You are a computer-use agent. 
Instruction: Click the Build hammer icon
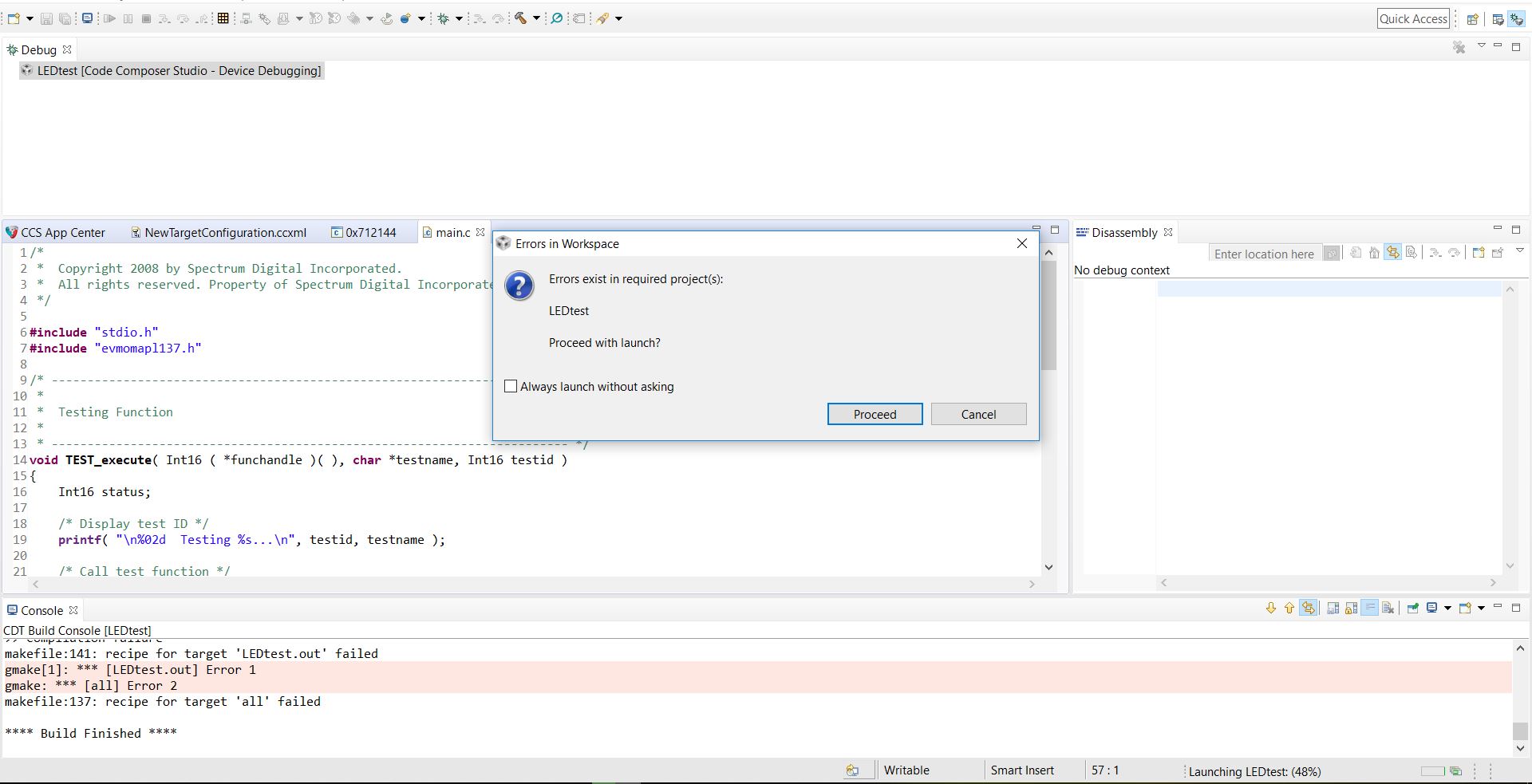pyautogui.click(x=520, y=18)
